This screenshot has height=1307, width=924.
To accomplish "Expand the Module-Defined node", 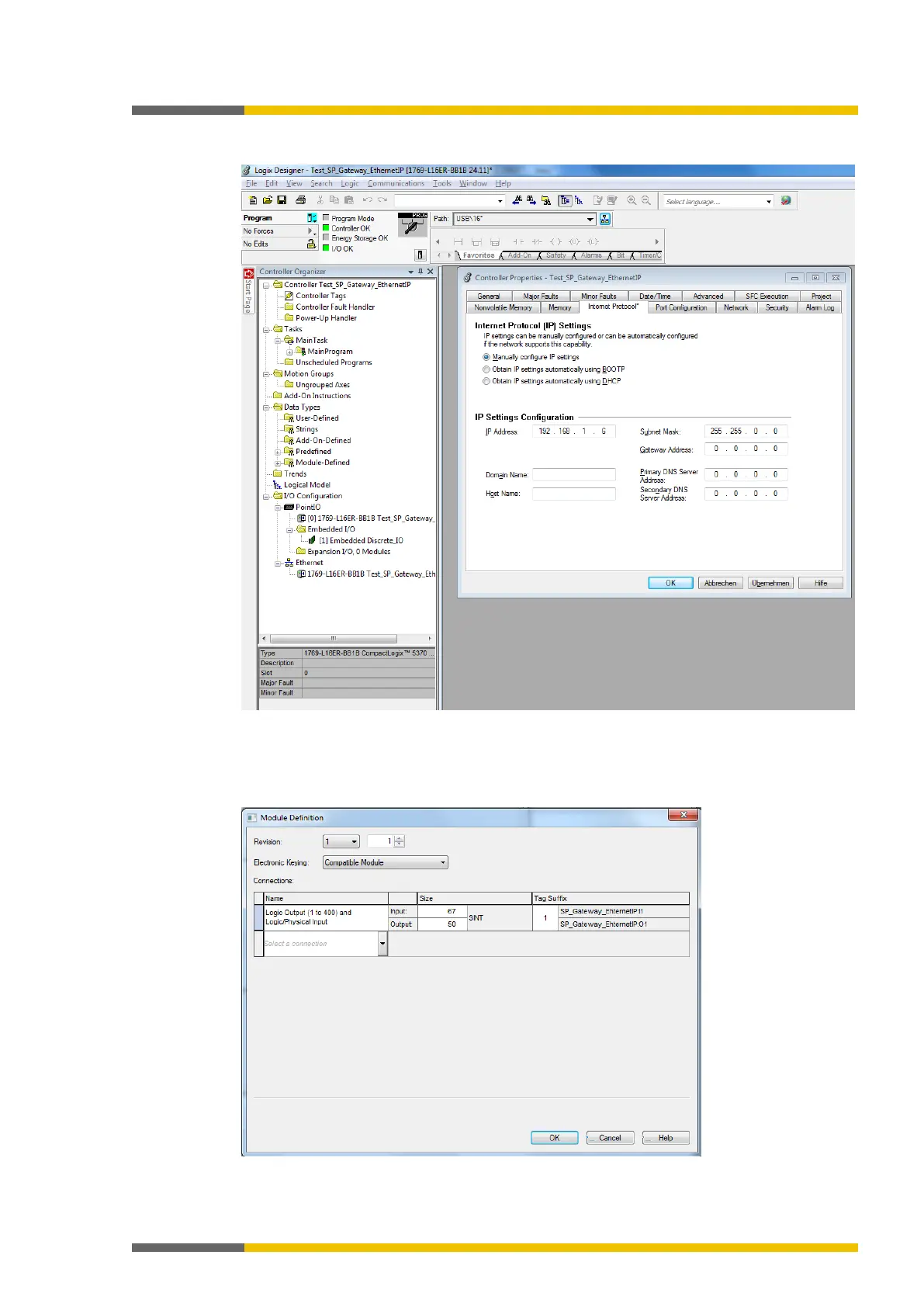I will coord(278,463).
